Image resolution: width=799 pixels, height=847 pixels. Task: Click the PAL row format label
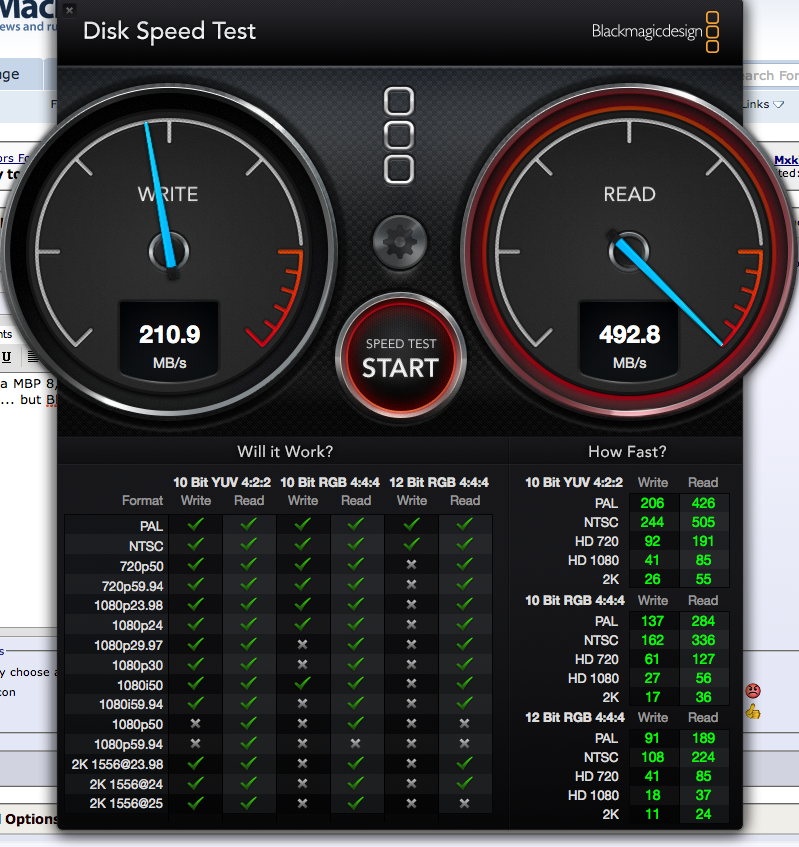(x=151, y=526)
